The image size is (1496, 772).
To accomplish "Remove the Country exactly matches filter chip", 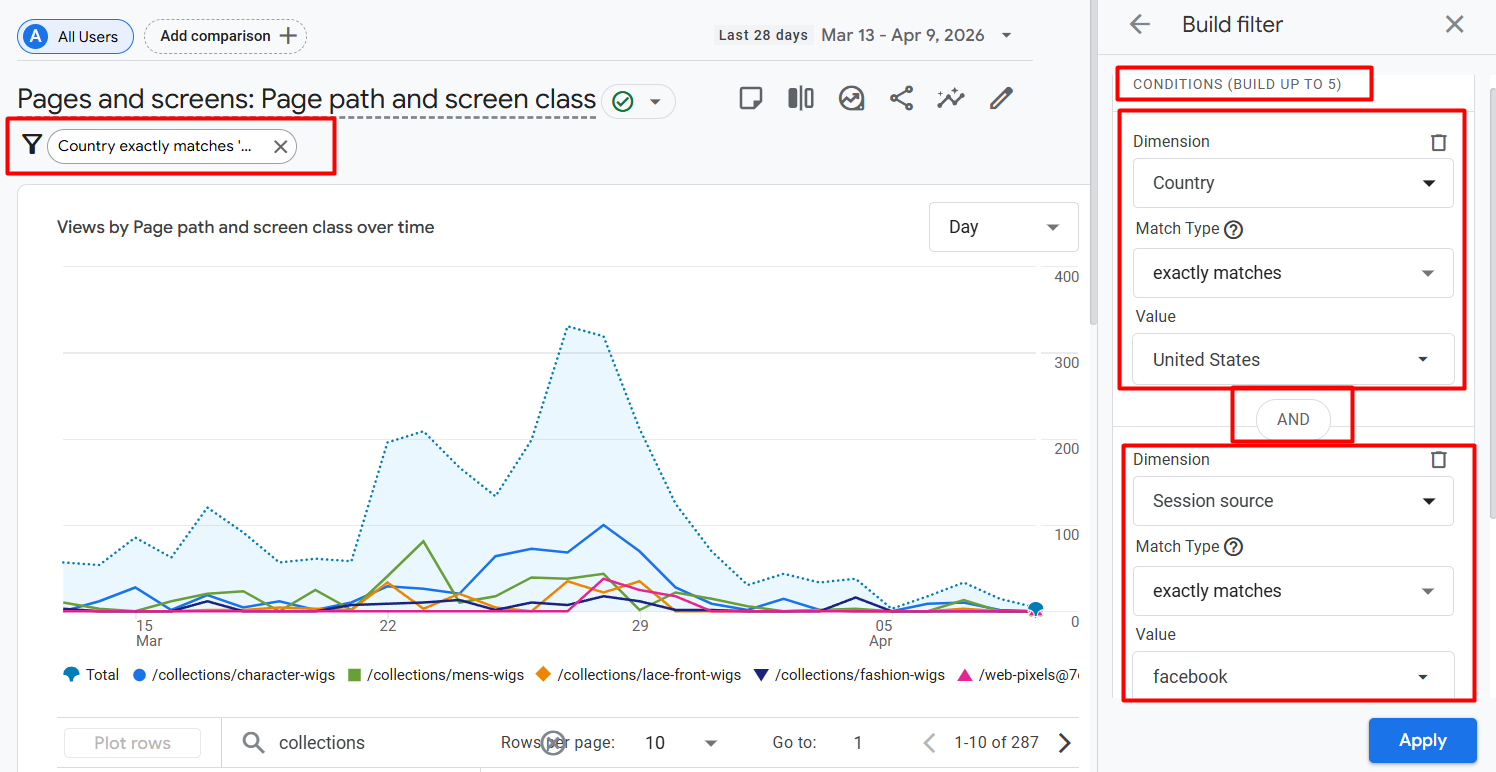I will [x=281, y=147].
